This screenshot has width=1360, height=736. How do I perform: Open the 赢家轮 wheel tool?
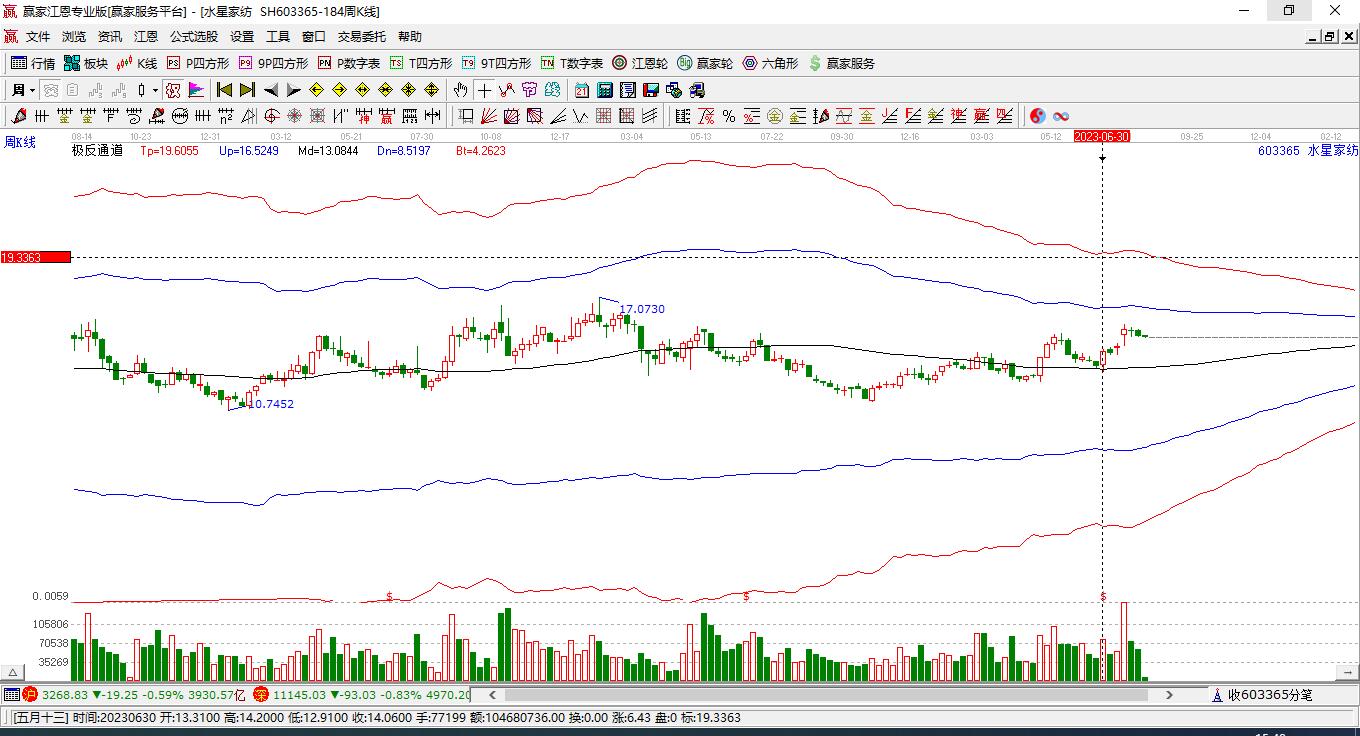point(705,63)
